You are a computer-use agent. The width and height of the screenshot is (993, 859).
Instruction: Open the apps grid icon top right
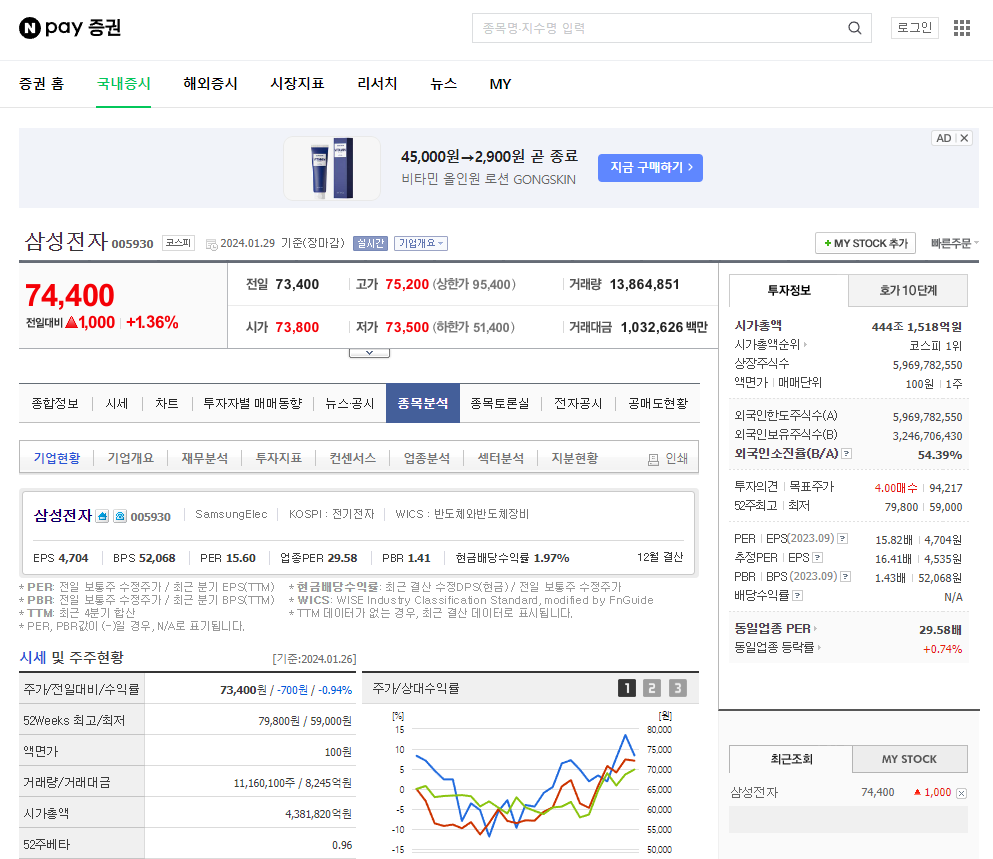point(962,28)
